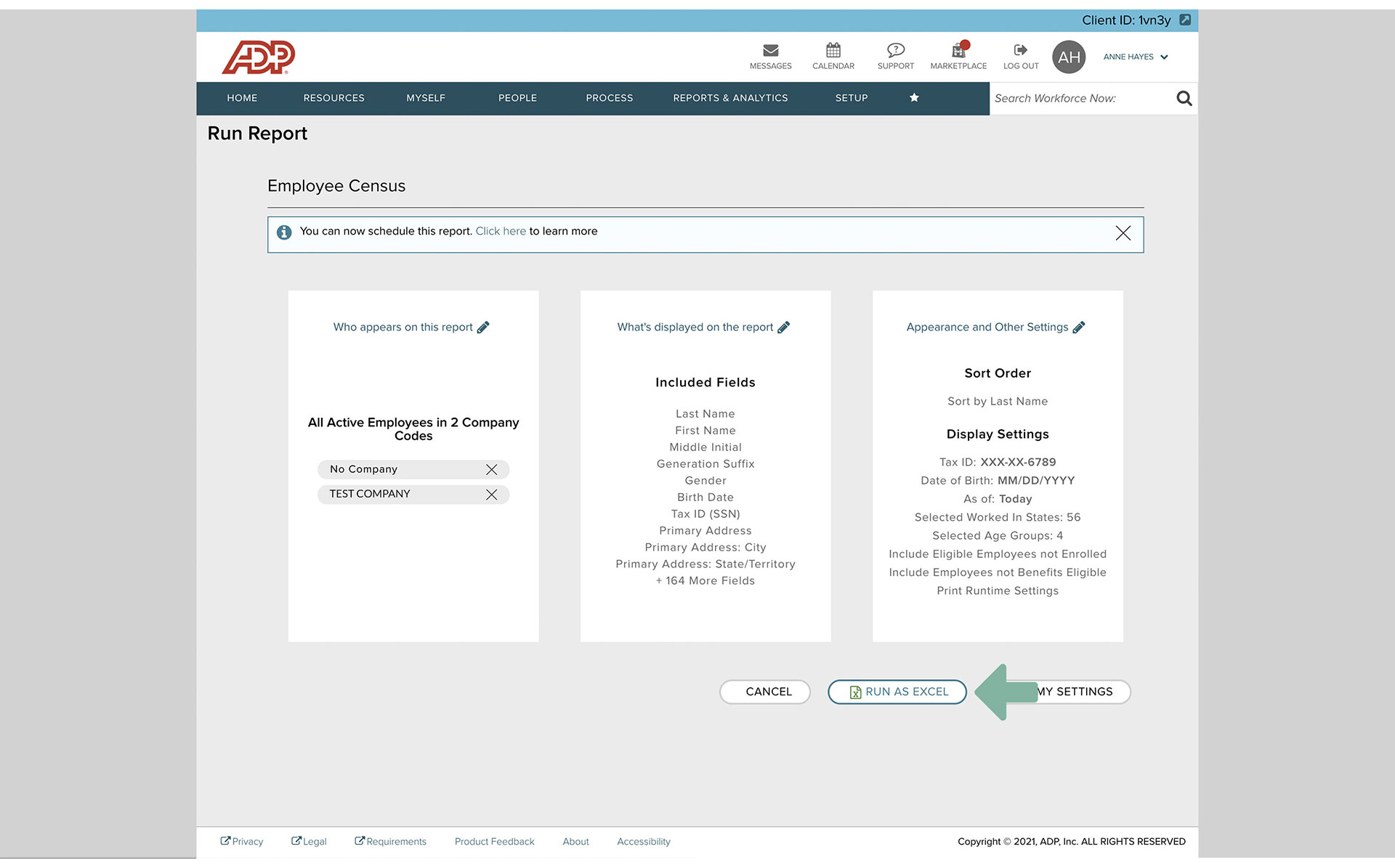Click the 'Primary Address: City' field text

click(x=705, y=547)
